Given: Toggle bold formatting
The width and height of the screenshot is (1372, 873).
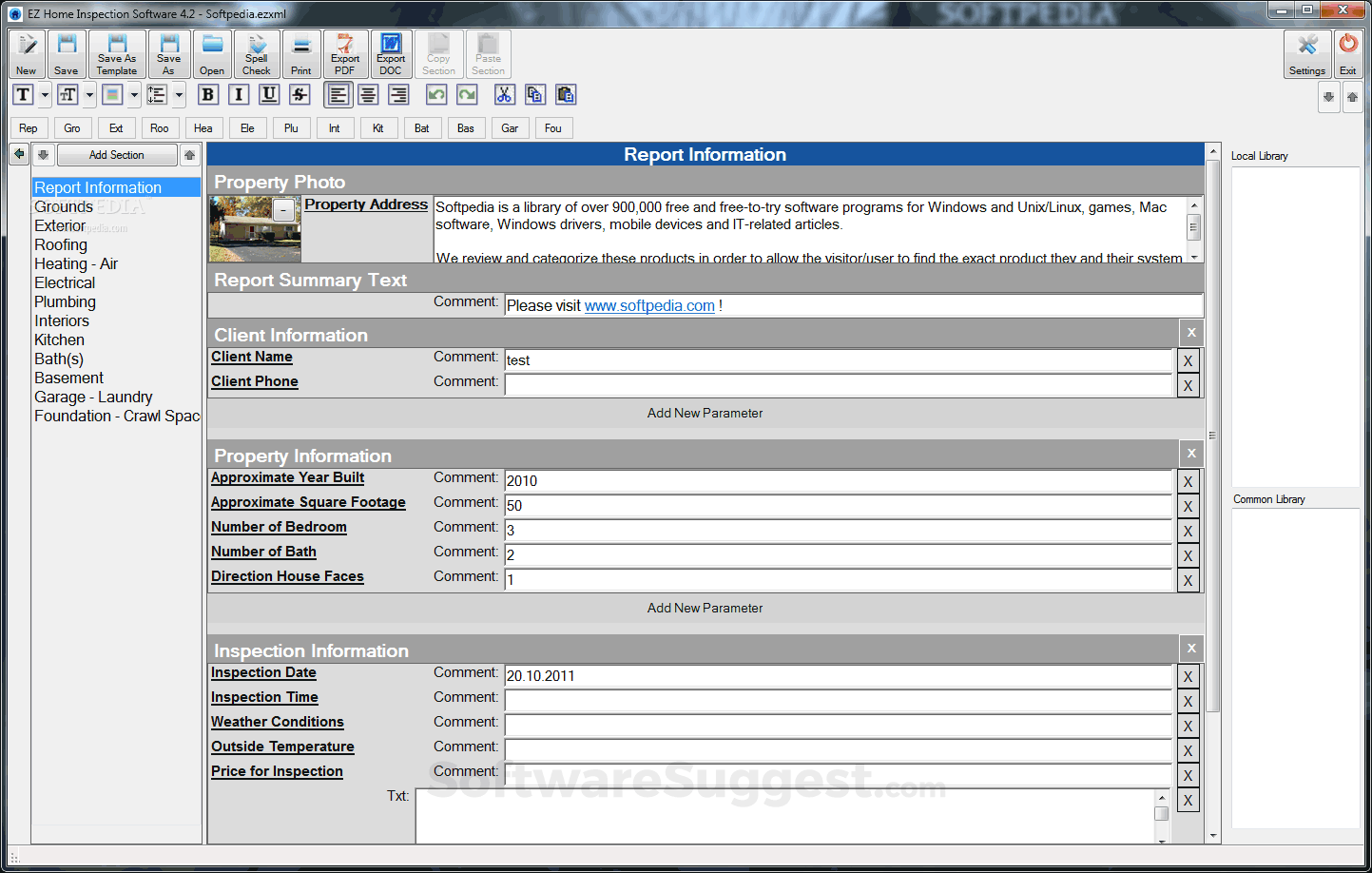Looking at the screenshot, I should (x=207, y=94).
